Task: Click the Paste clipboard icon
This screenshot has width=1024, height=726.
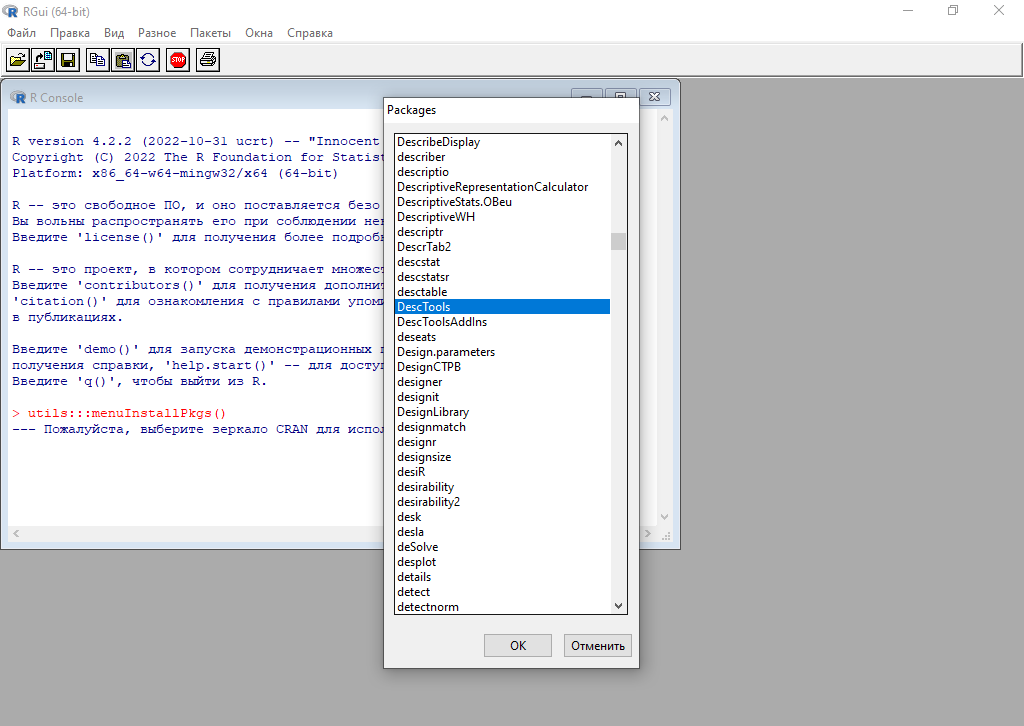Action: [123, 60]
